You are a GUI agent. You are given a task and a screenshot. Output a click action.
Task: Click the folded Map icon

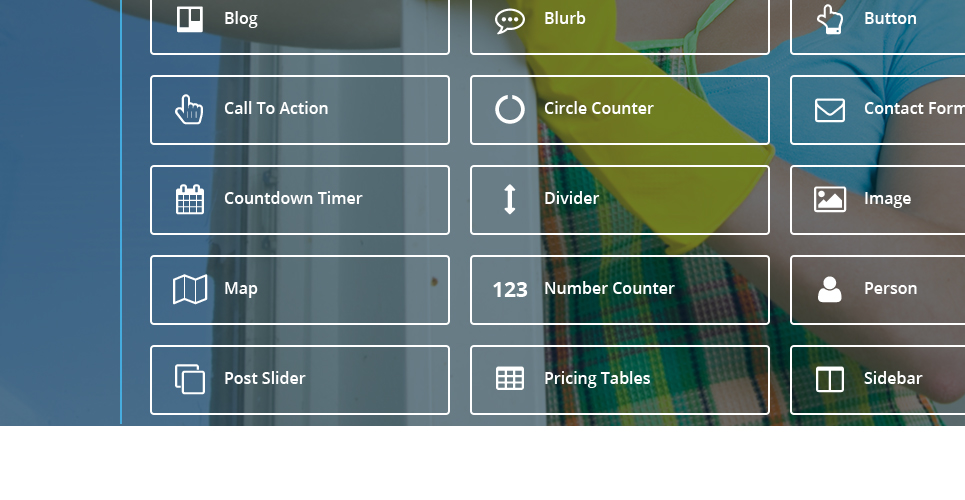(x=190, y=289)
